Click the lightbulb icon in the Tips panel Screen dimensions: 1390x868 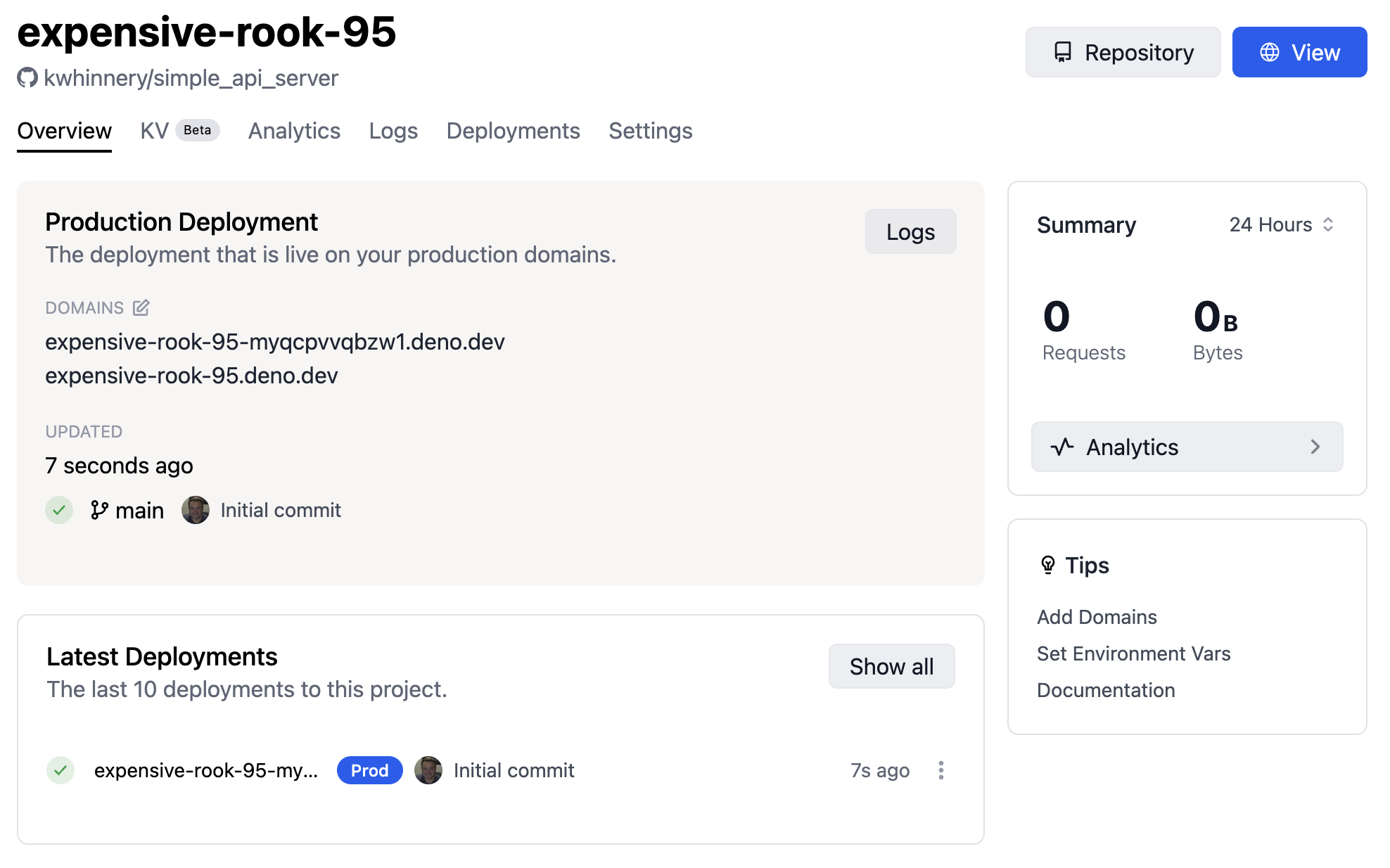(x=1048, y=563)
